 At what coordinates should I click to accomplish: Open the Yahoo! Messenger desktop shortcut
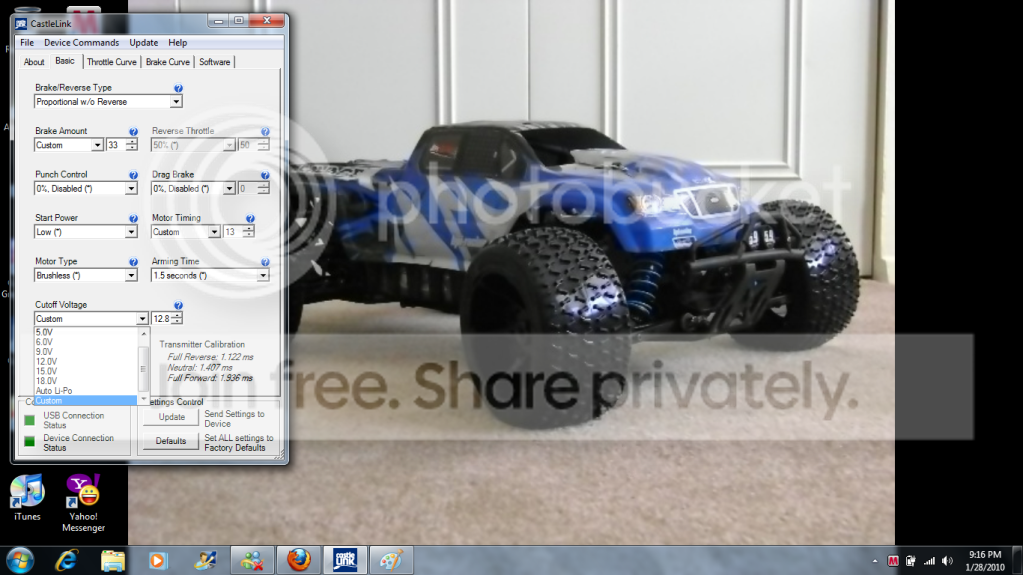point(84,503)
